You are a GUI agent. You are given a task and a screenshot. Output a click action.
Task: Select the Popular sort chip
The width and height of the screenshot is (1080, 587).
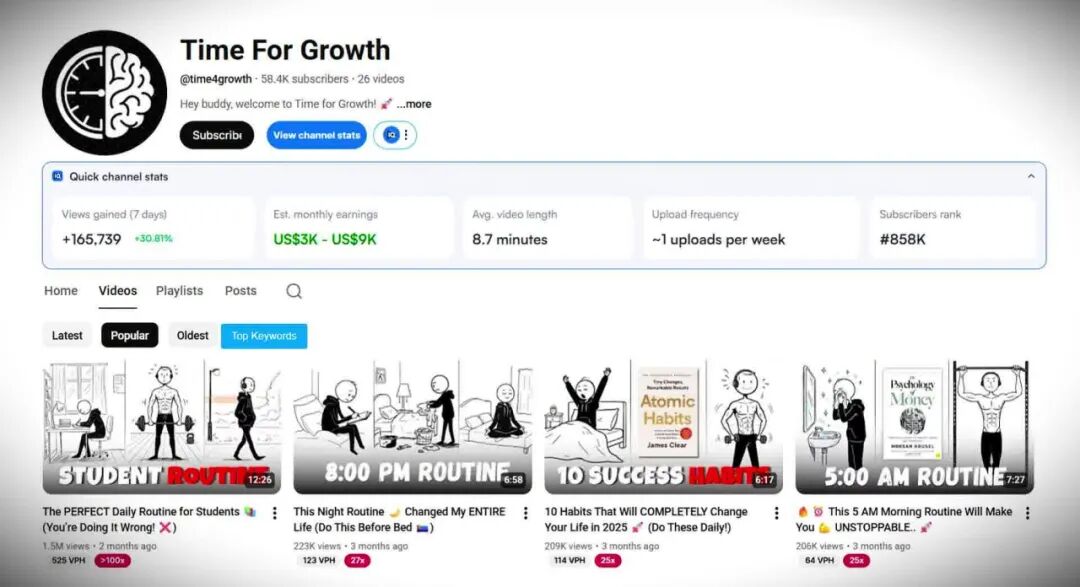[x=129, y=336]
